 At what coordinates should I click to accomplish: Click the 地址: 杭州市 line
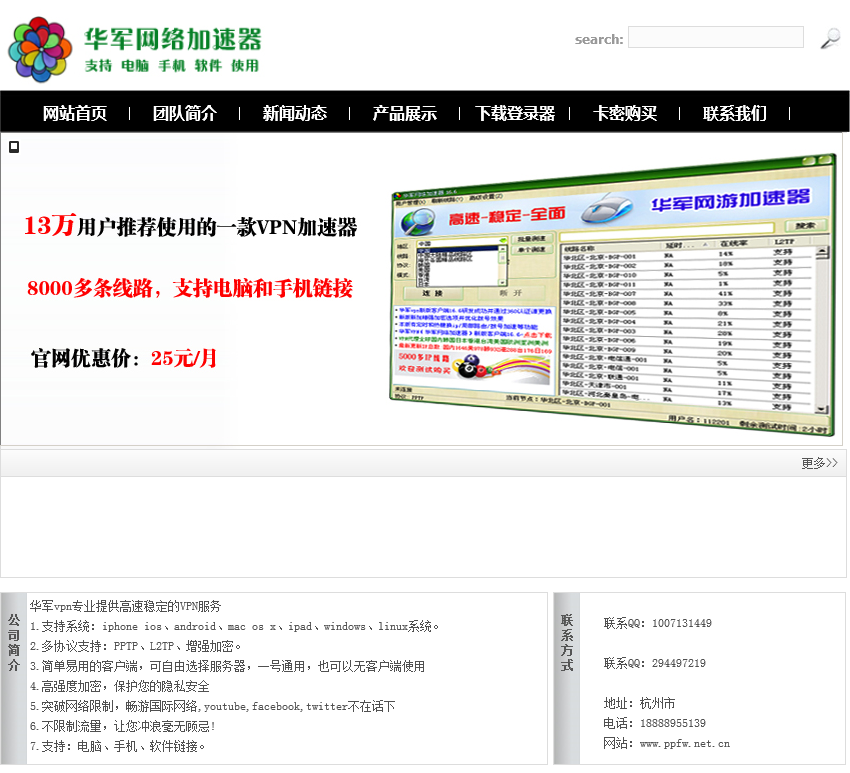(639, 704)
